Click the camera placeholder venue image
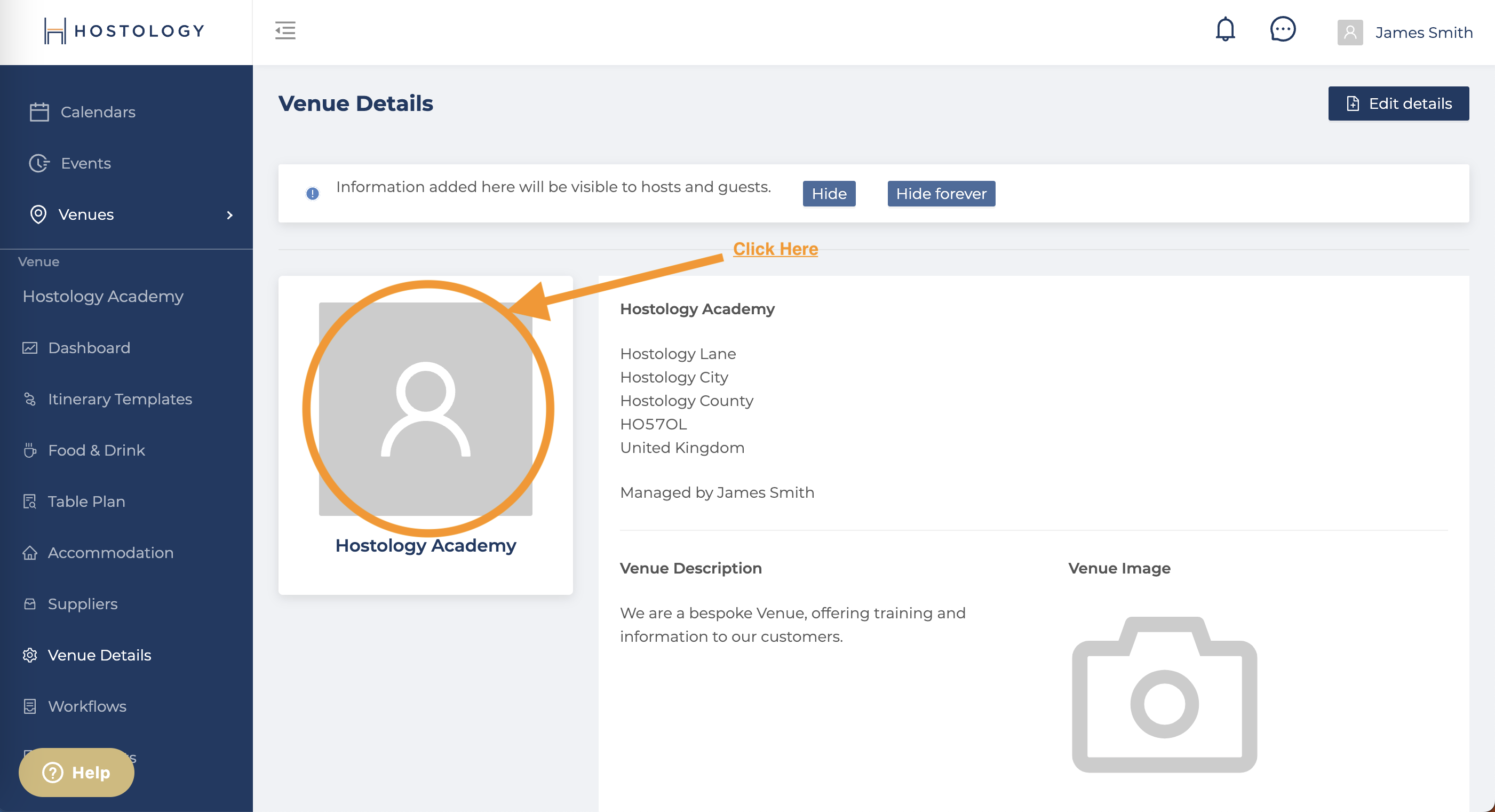The width and height of the screenshot is (1495, 812). pos(1164,694)
